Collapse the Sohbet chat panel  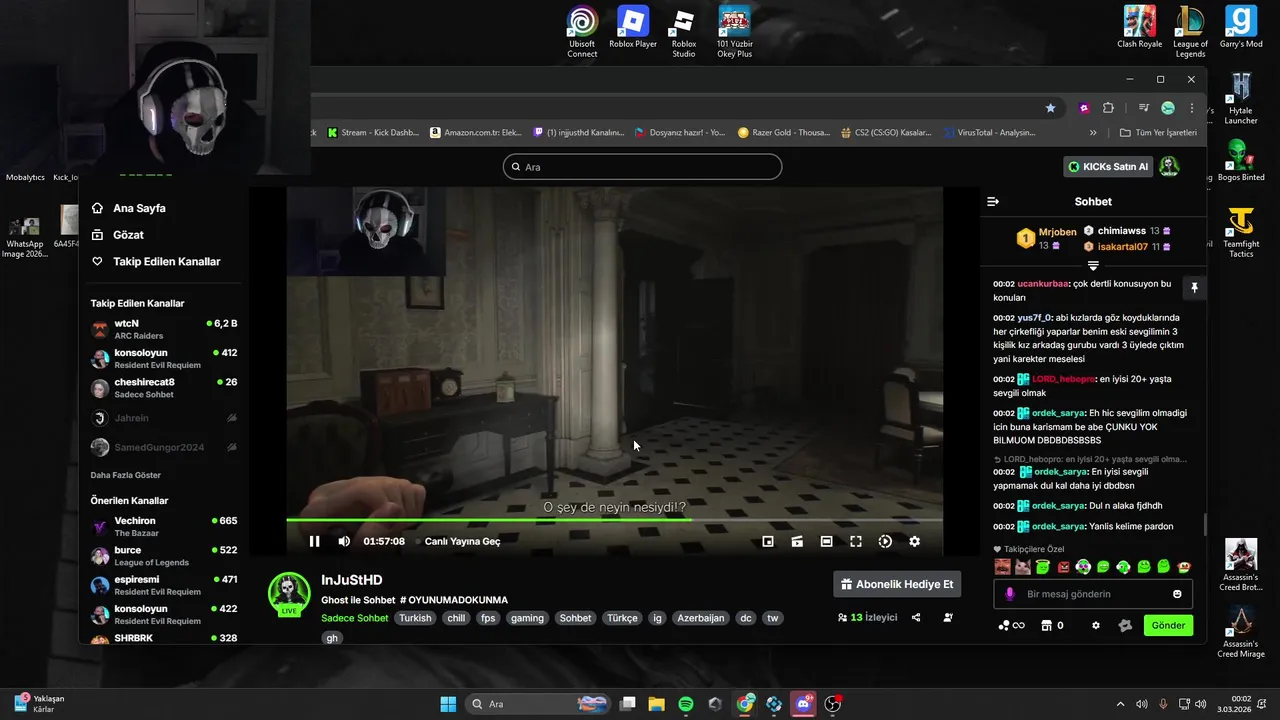click(x=993, y=201)
